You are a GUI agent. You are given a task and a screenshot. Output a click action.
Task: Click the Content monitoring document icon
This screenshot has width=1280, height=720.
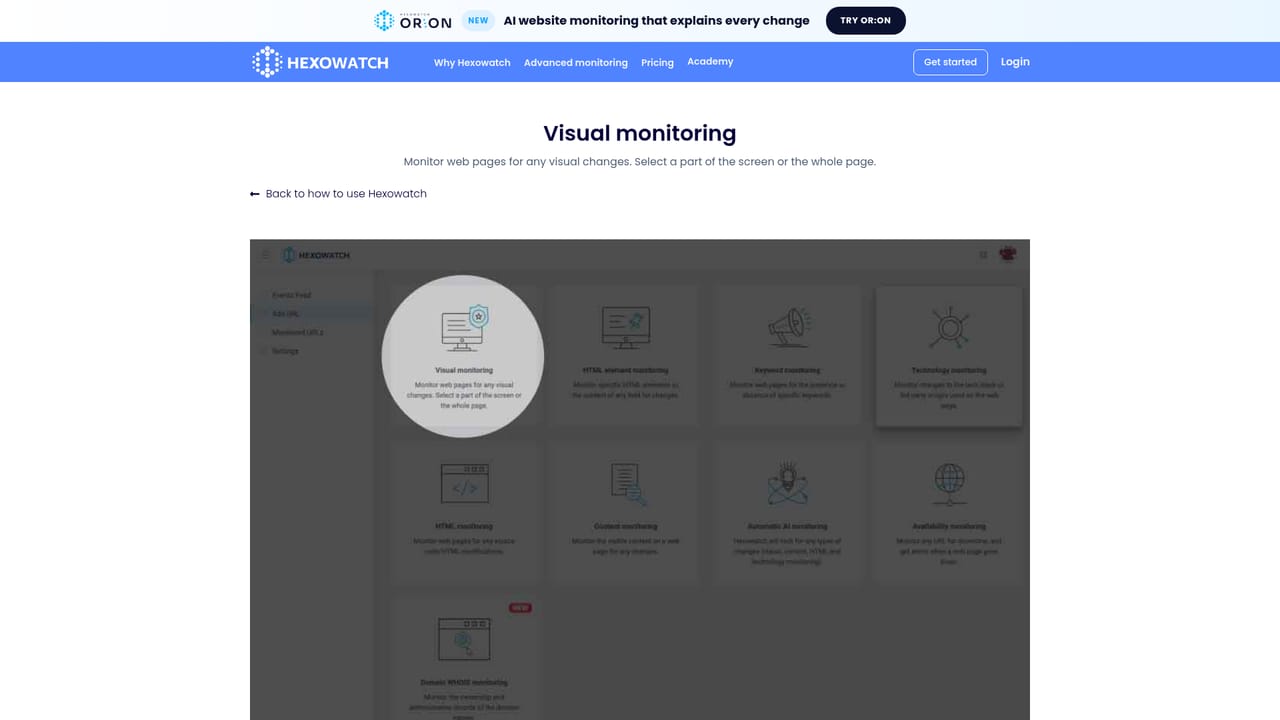(627, 484)
